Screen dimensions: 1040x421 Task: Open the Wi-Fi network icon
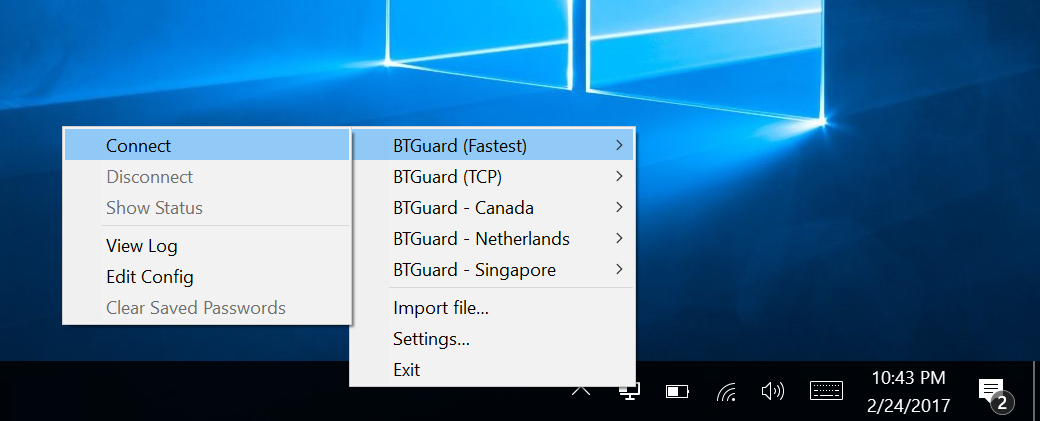(727, 391)
